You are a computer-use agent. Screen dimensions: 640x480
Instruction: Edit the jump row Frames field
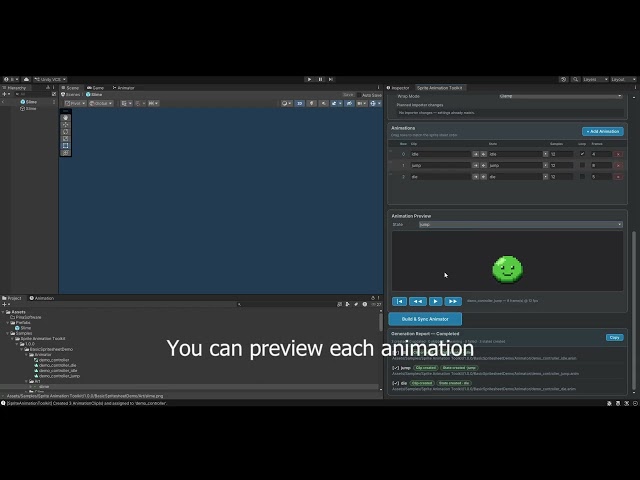601,165
